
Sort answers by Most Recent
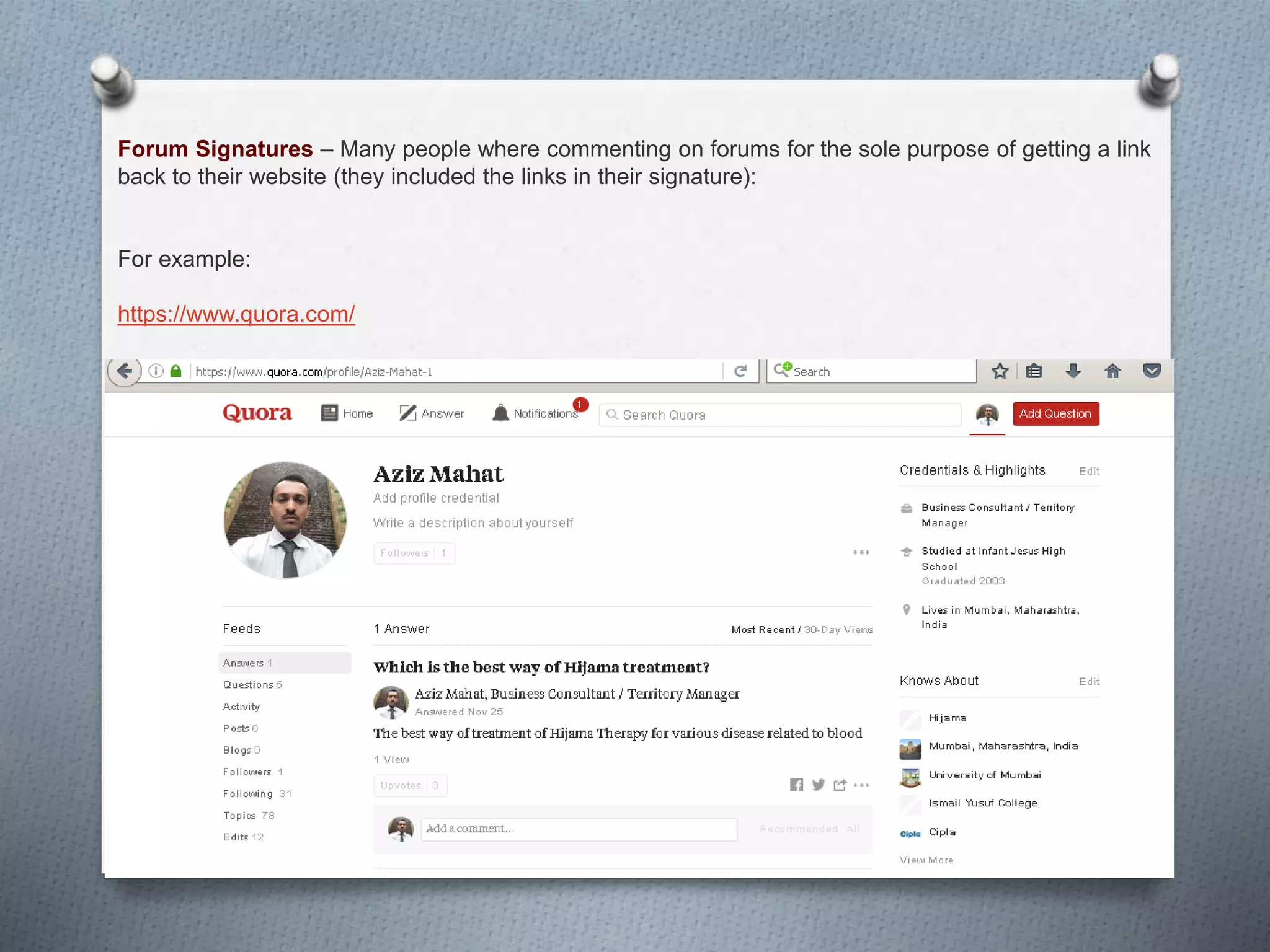coord(763,630)
